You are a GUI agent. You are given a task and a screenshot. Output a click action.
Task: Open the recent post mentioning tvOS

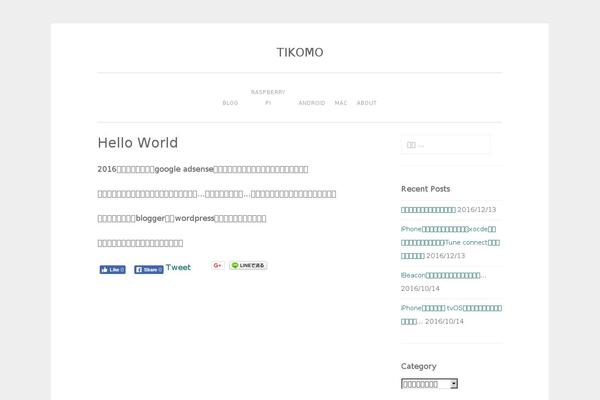[451, 315]
